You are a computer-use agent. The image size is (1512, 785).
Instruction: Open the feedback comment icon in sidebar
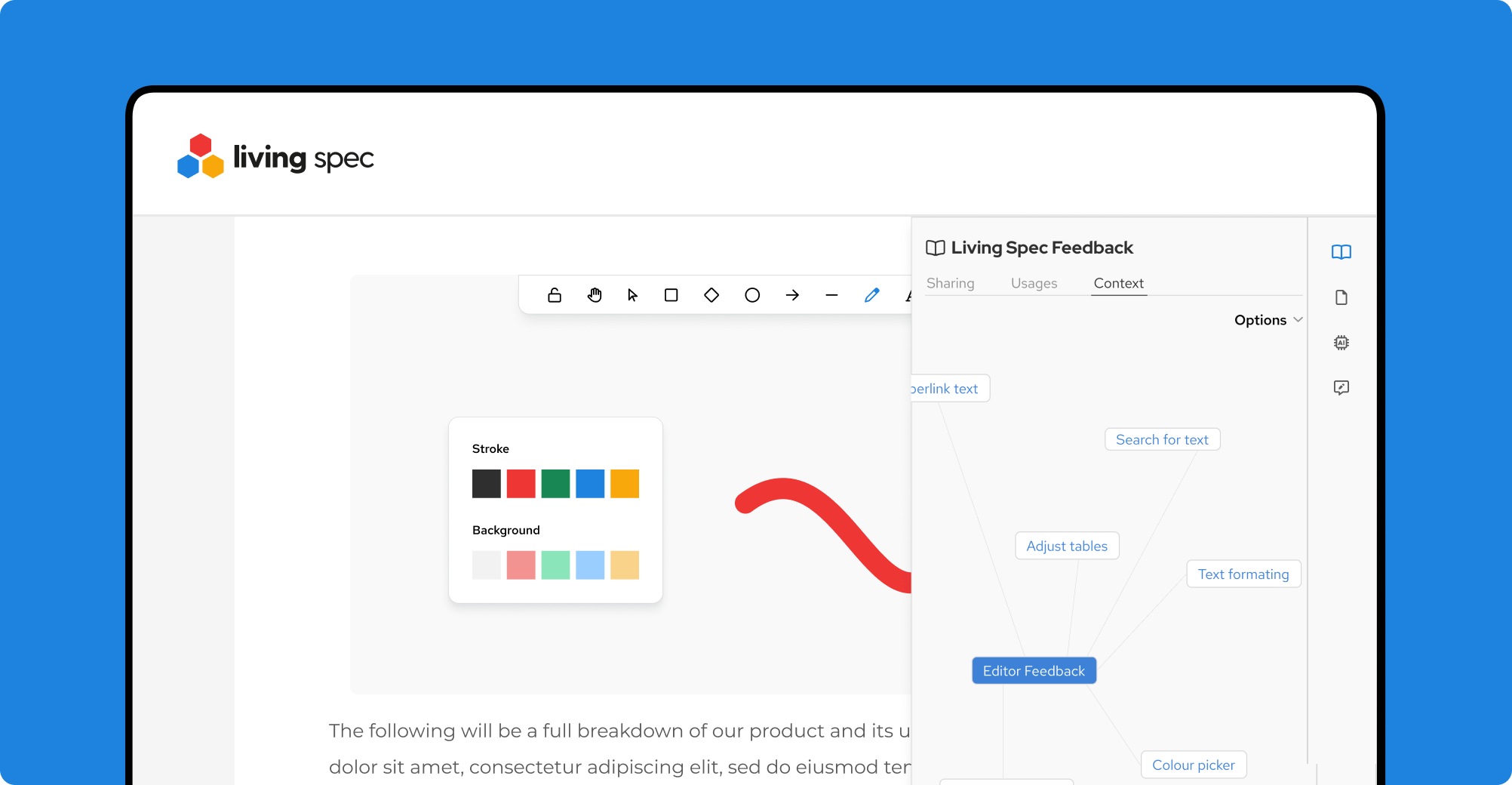coord(1341,388)
